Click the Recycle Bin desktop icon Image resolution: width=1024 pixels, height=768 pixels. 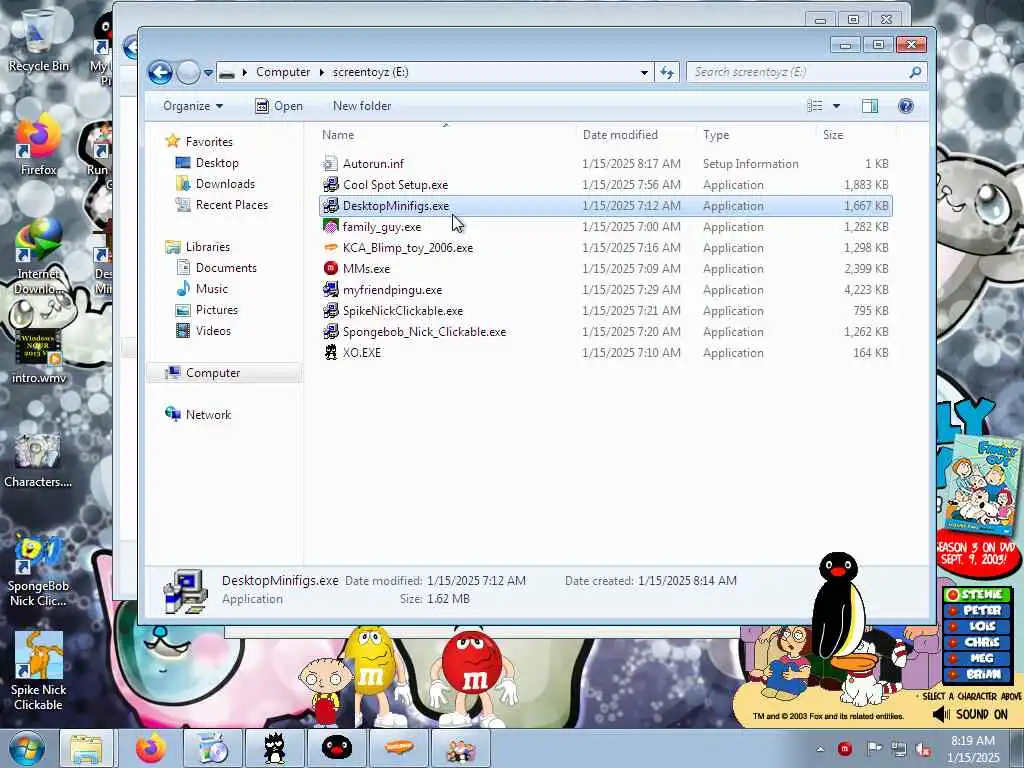38,40
